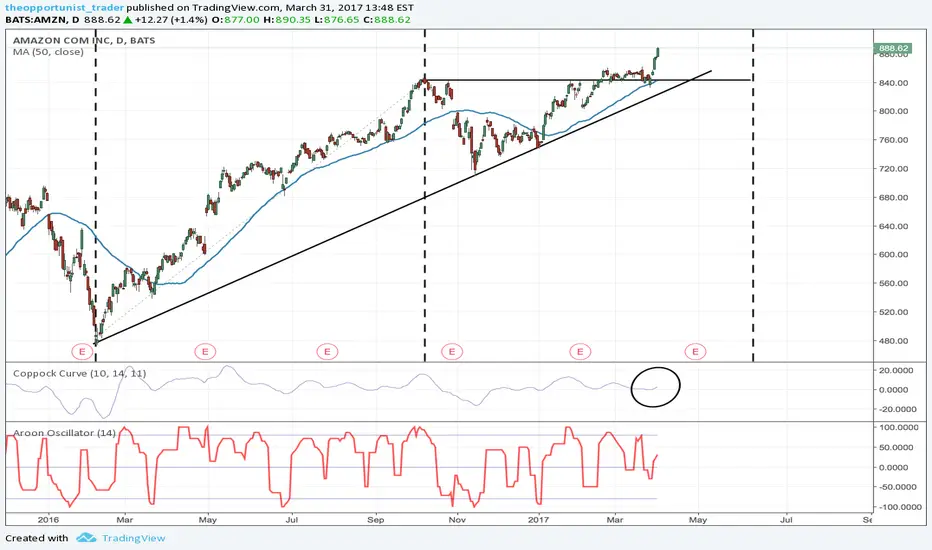Select the Aroon Oscillator (14) label
Viewport: 932px width, 550px height.
point(64,433)
